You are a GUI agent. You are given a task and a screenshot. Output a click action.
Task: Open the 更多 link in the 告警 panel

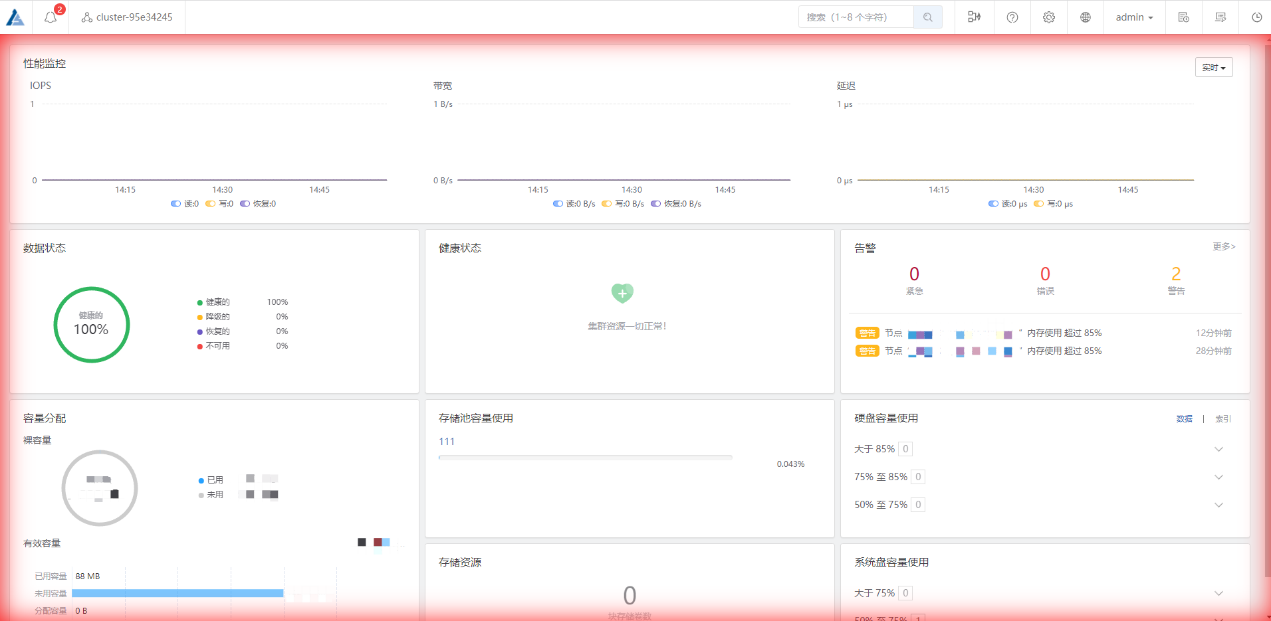[1224, 247]
